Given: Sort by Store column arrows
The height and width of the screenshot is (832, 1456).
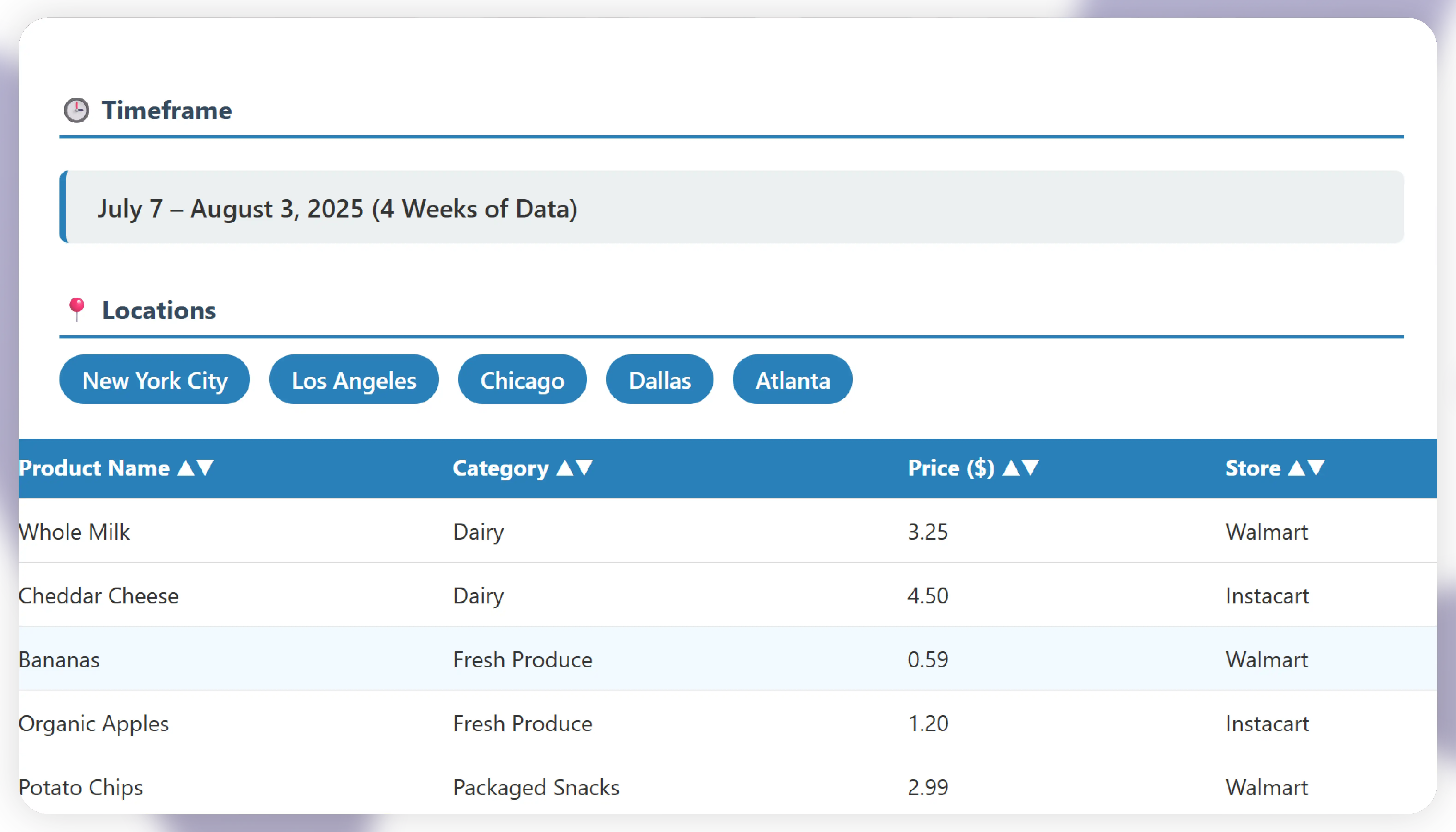Looking at the screenshot, I should [x=1306, y=468].
